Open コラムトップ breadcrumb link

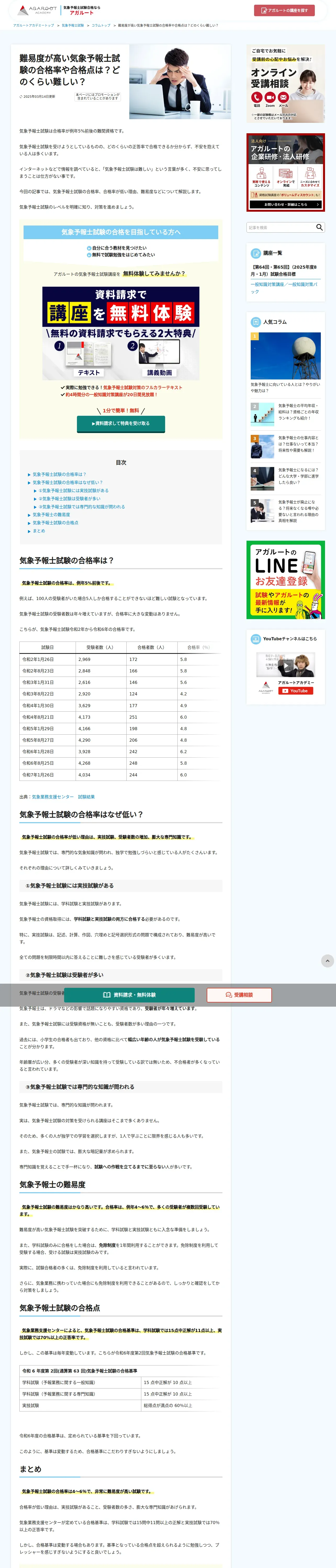click(101, 26)
